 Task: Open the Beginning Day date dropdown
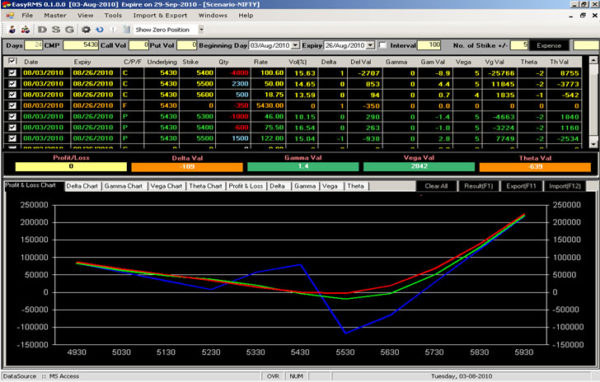[x=295, y=45]
